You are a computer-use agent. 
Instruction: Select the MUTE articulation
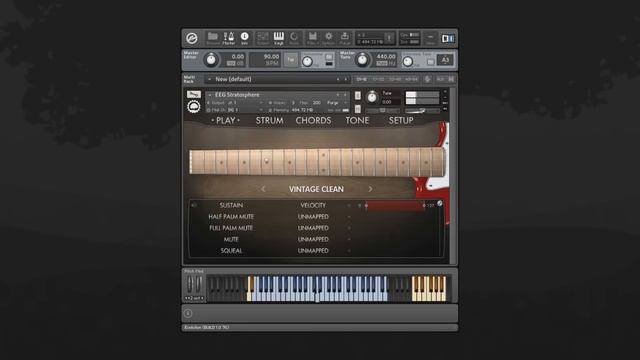coord(231,240)
